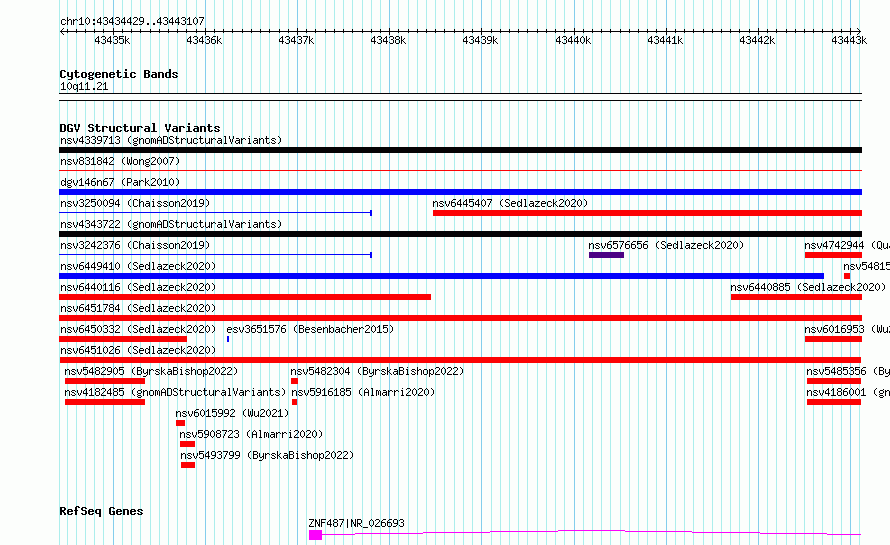Screen dimensions: 890x545
Task: Click the nsv548 small red marker
Action: pos(847,276)
